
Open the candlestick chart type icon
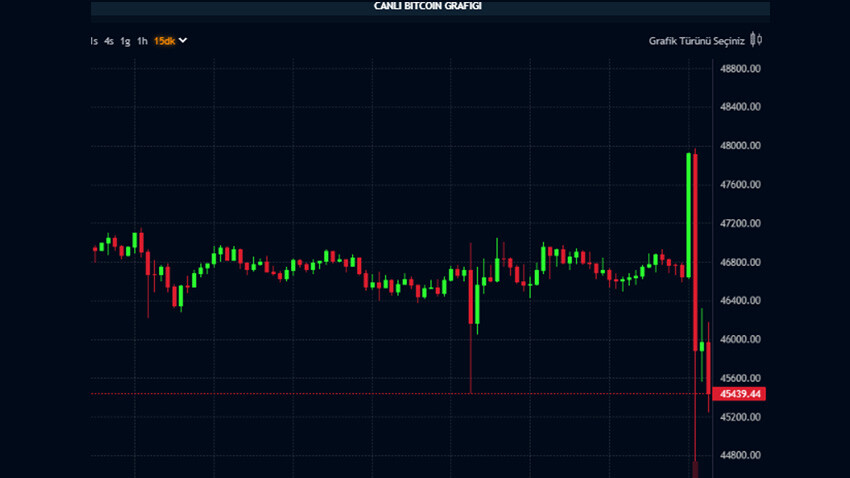(756, 40)
